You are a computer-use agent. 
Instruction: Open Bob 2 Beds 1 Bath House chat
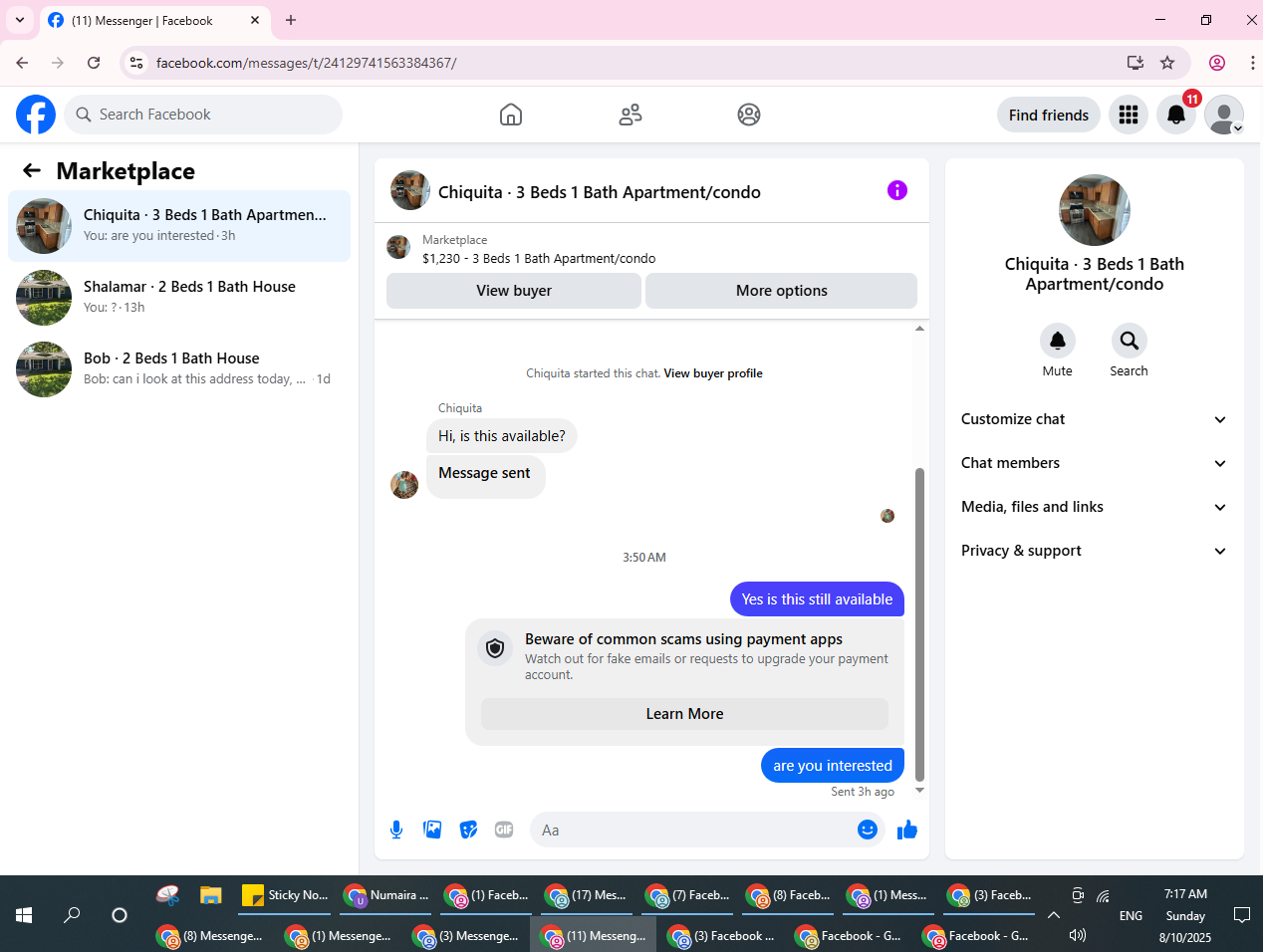point(179,369)
